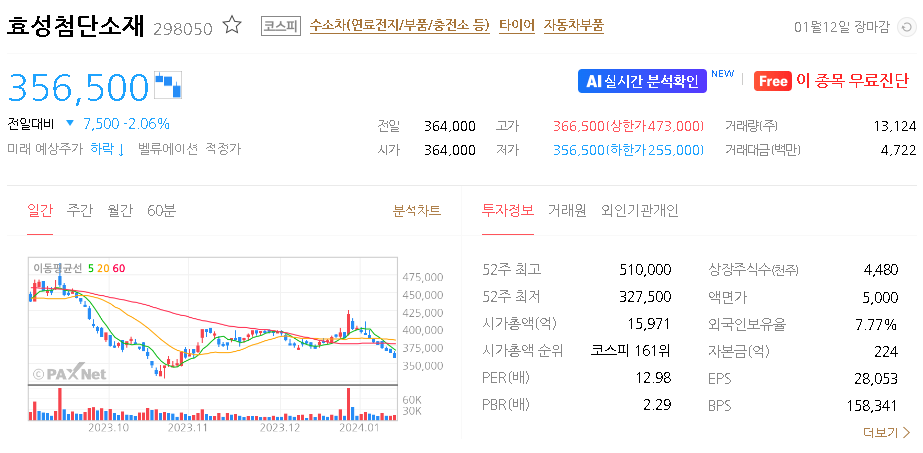Click the candlestick icon beside price 356,500
Screen dimensions: 923x453
[x=168, y=85]
